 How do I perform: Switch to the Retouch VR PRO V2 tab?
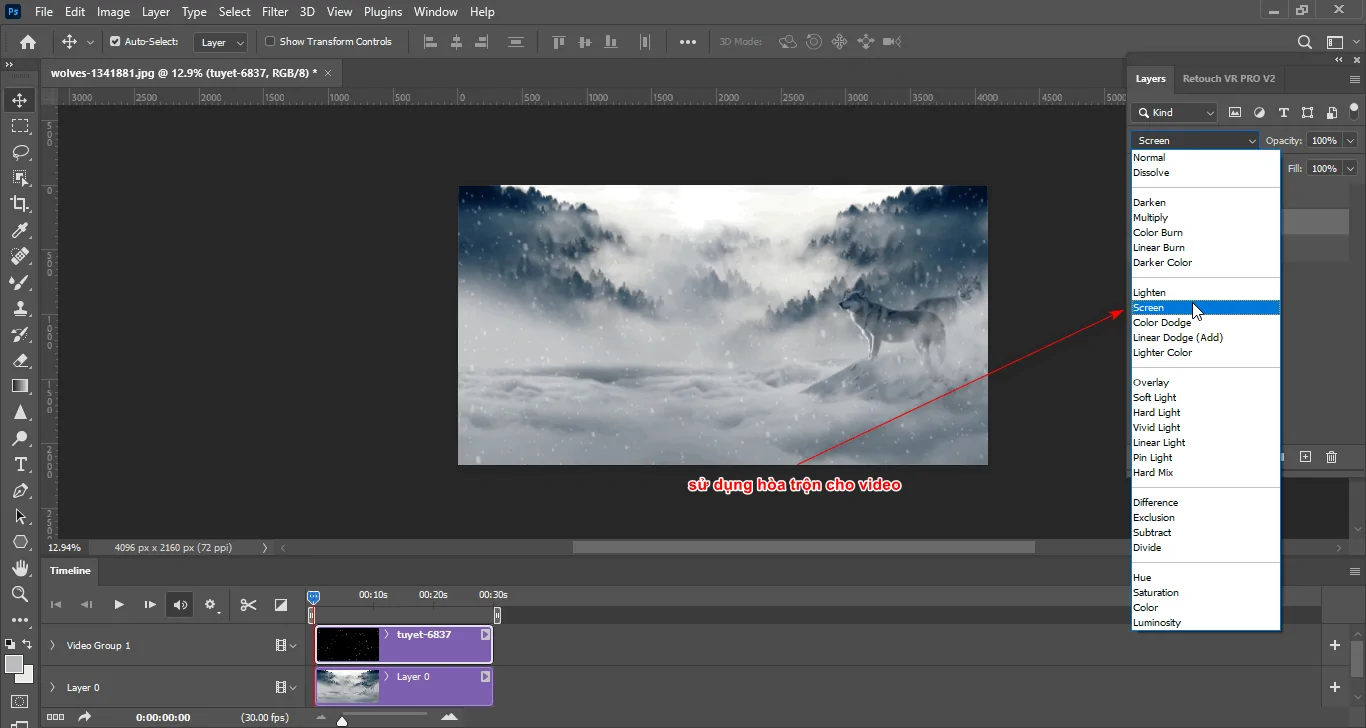pos(1230,78)
